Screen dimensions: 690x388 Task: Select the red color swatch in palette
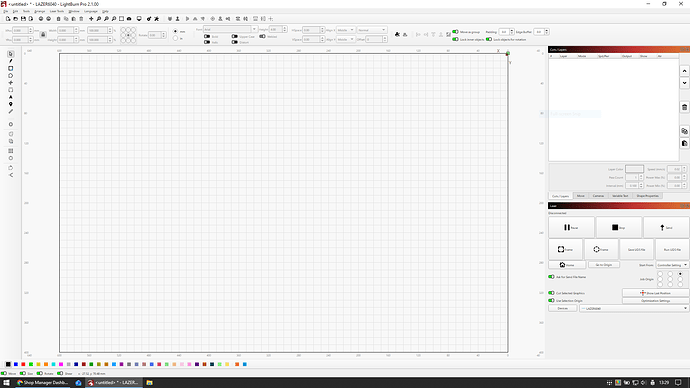pos(23,364)
